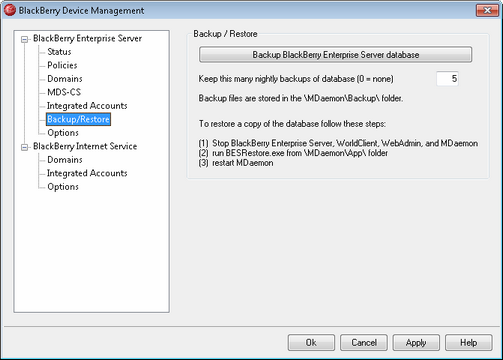503x360 pixels.
Task: Apply the backup settings
Action: point(416,343)
